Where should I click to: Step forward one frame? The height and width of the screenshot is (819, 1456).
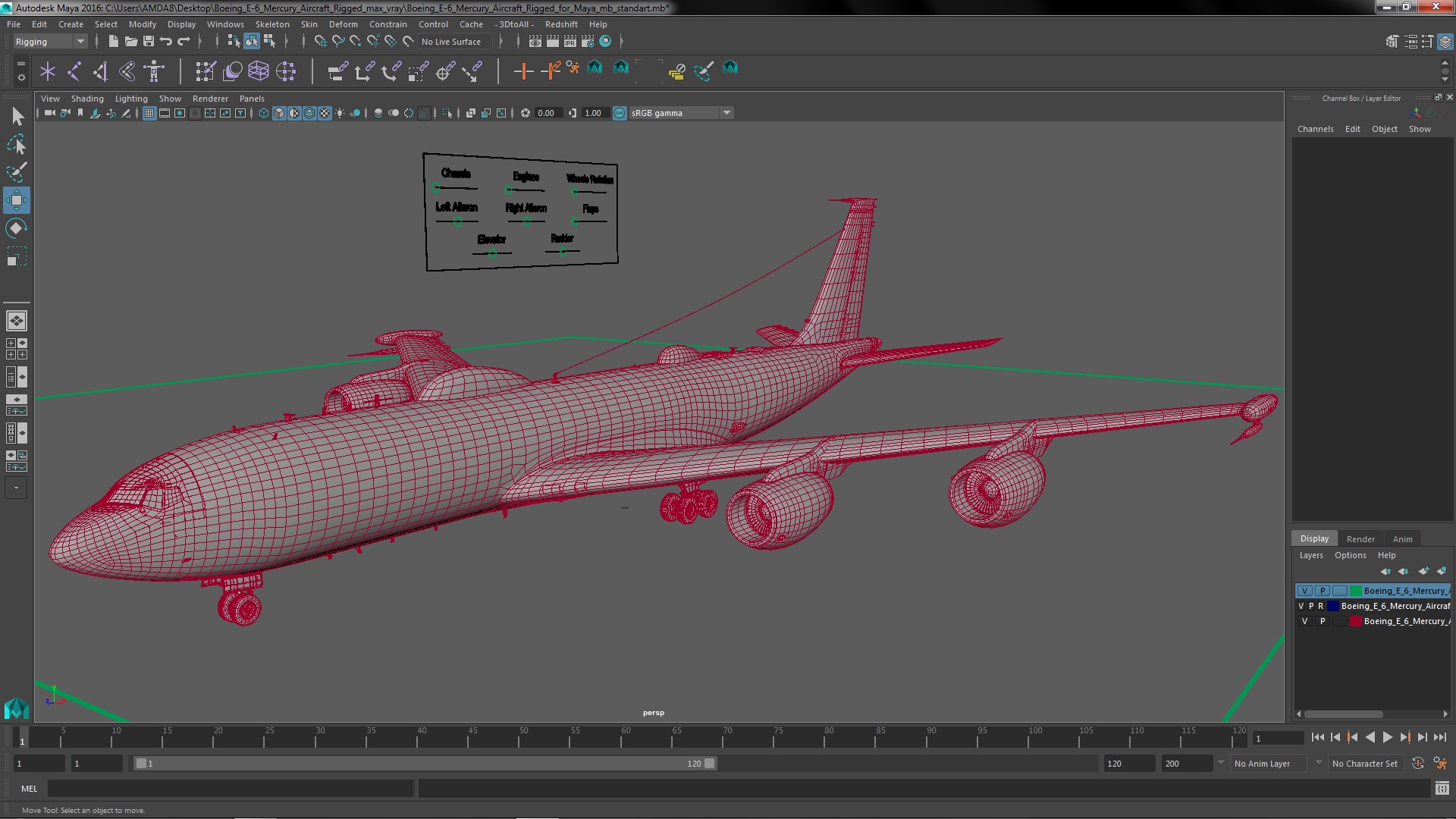click(x=1422, y=737)
